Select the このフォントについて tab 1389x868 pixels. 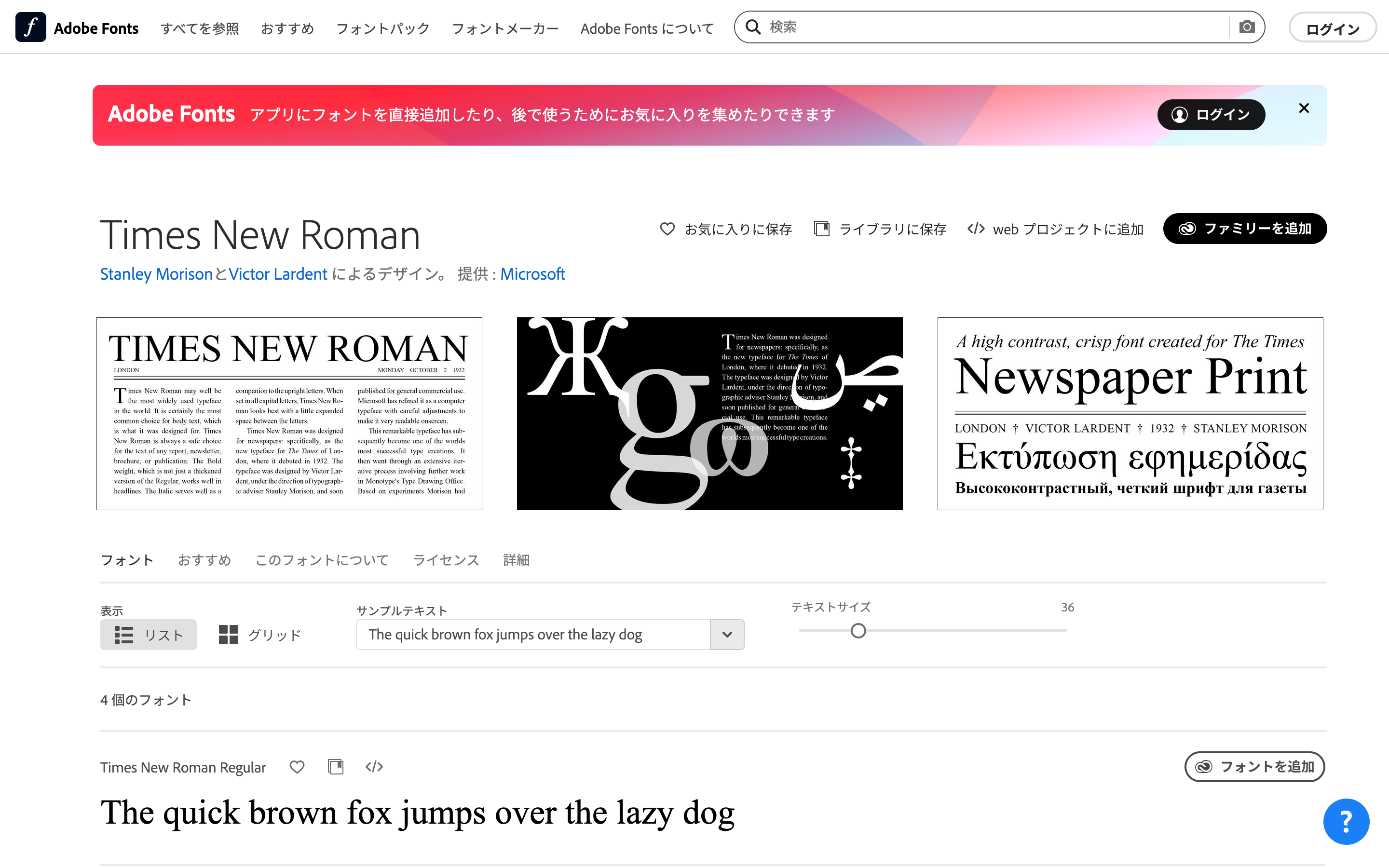point(322,560)
